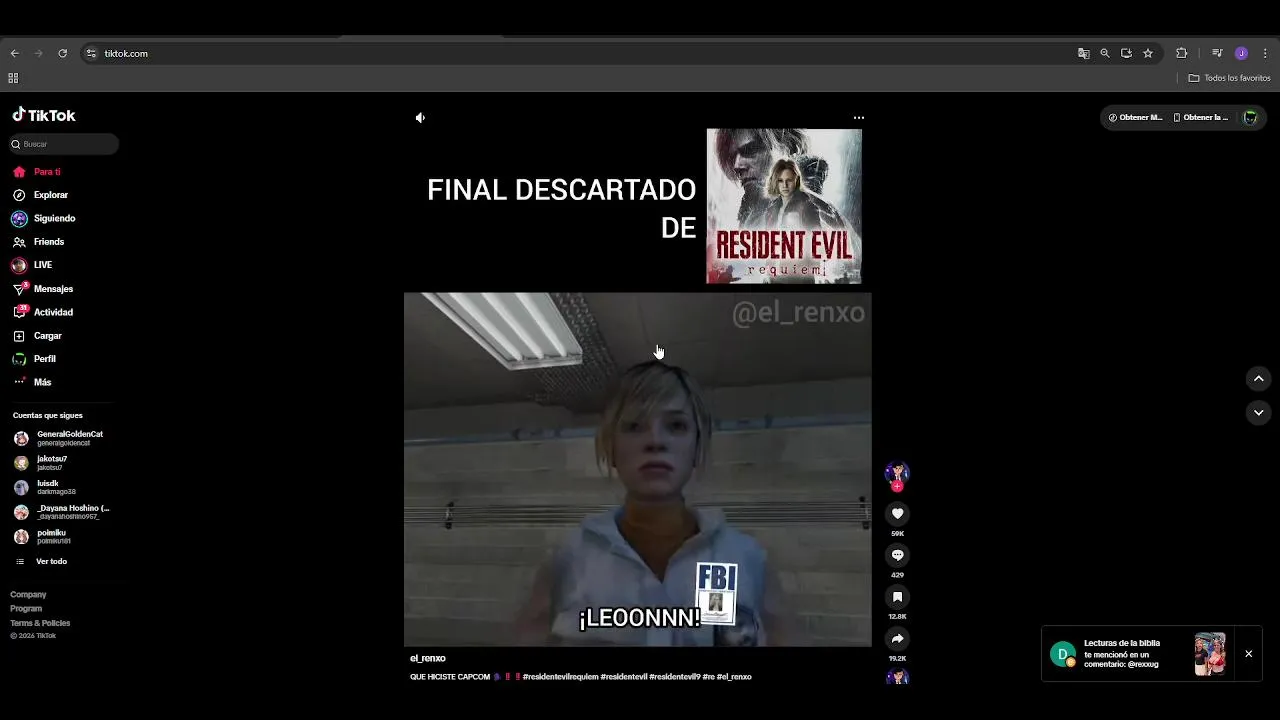Click the Friends people icon
The image size is (1280, 720).
(x=19, y=242)
